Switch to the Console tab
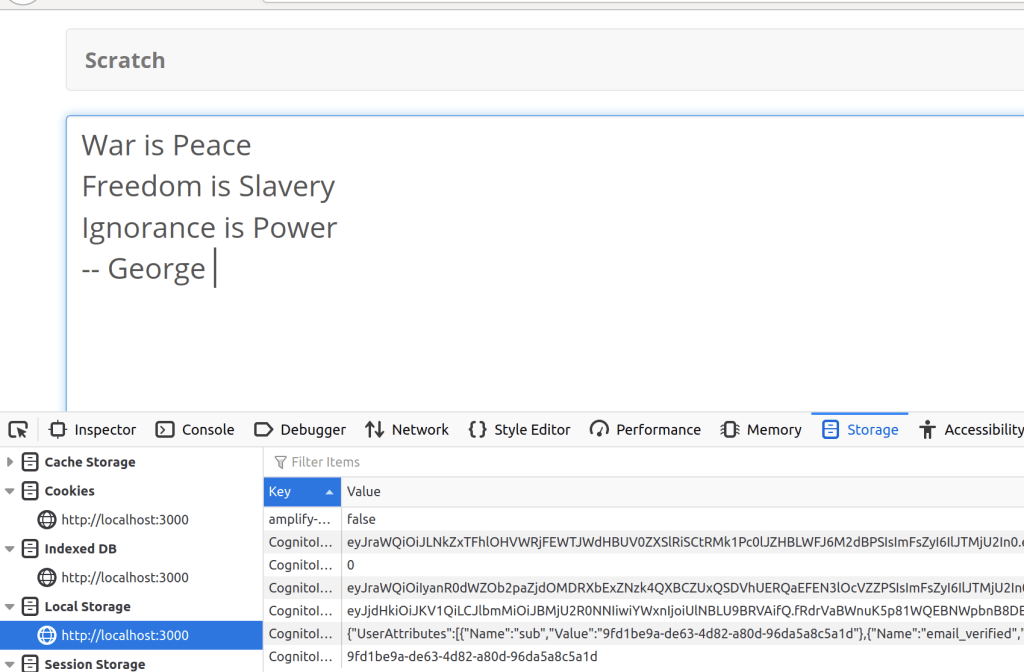The width and height of the screenshot is (1024, 672). click(x=195, y=430)
